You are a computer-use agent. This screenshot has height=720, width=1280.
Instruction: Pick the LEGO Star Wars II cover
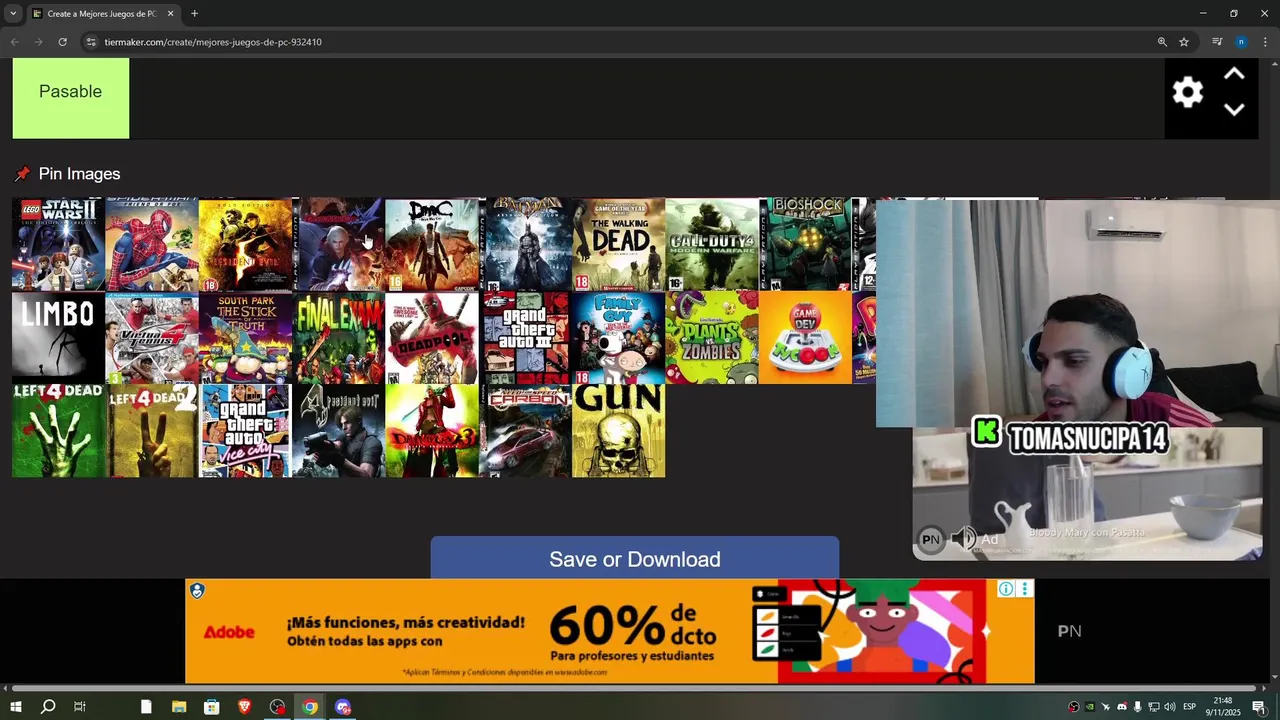[58, 244]
